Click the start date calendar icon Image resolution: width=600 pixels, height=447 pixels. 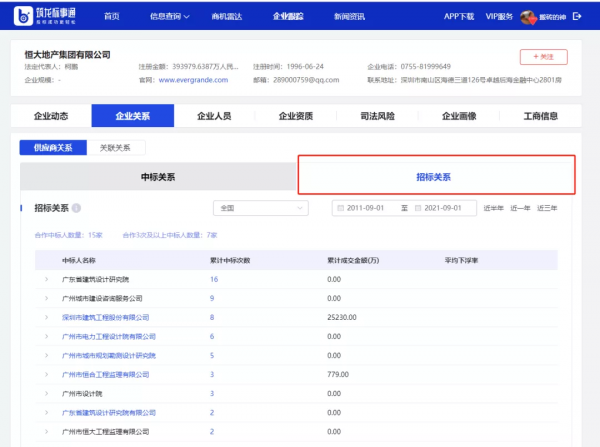(340, 208)
